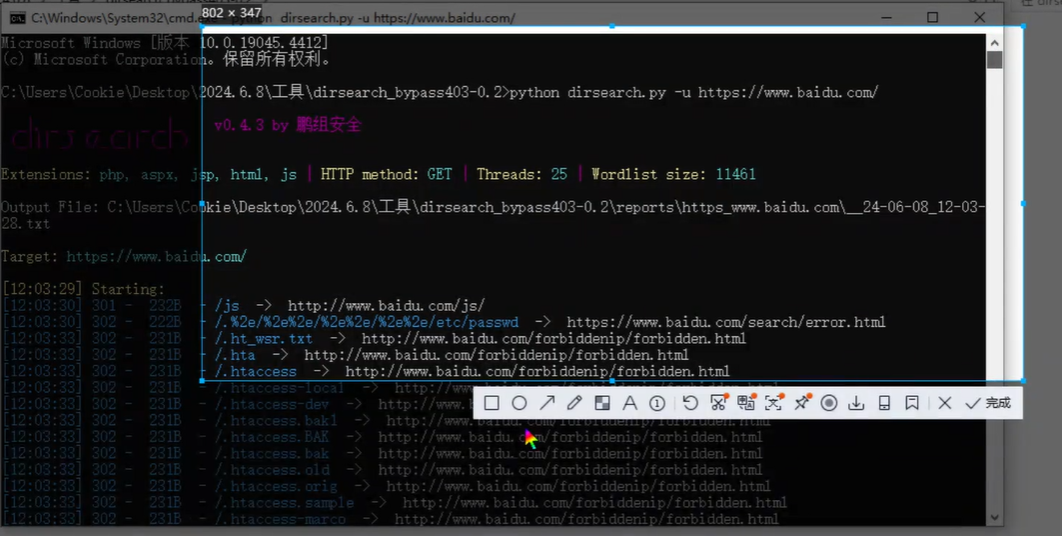Viewport: 1062px width, 536px height.
Task: Click the '[12:03:29] Starting:' line
Action: click(x=83, y=289)
